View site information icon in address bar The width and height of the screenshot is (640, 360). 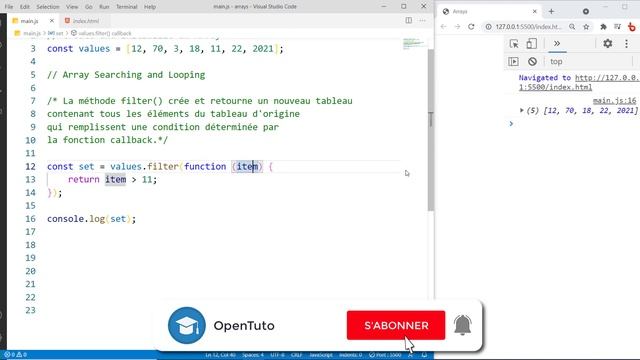click(488, 27)
